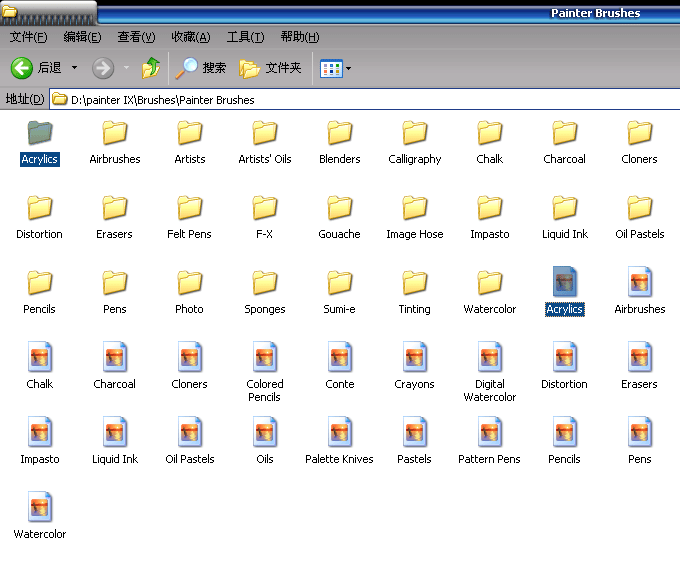Select the Liquid Ink image file
The image size is (680, 582).
(x=114, y=441)
